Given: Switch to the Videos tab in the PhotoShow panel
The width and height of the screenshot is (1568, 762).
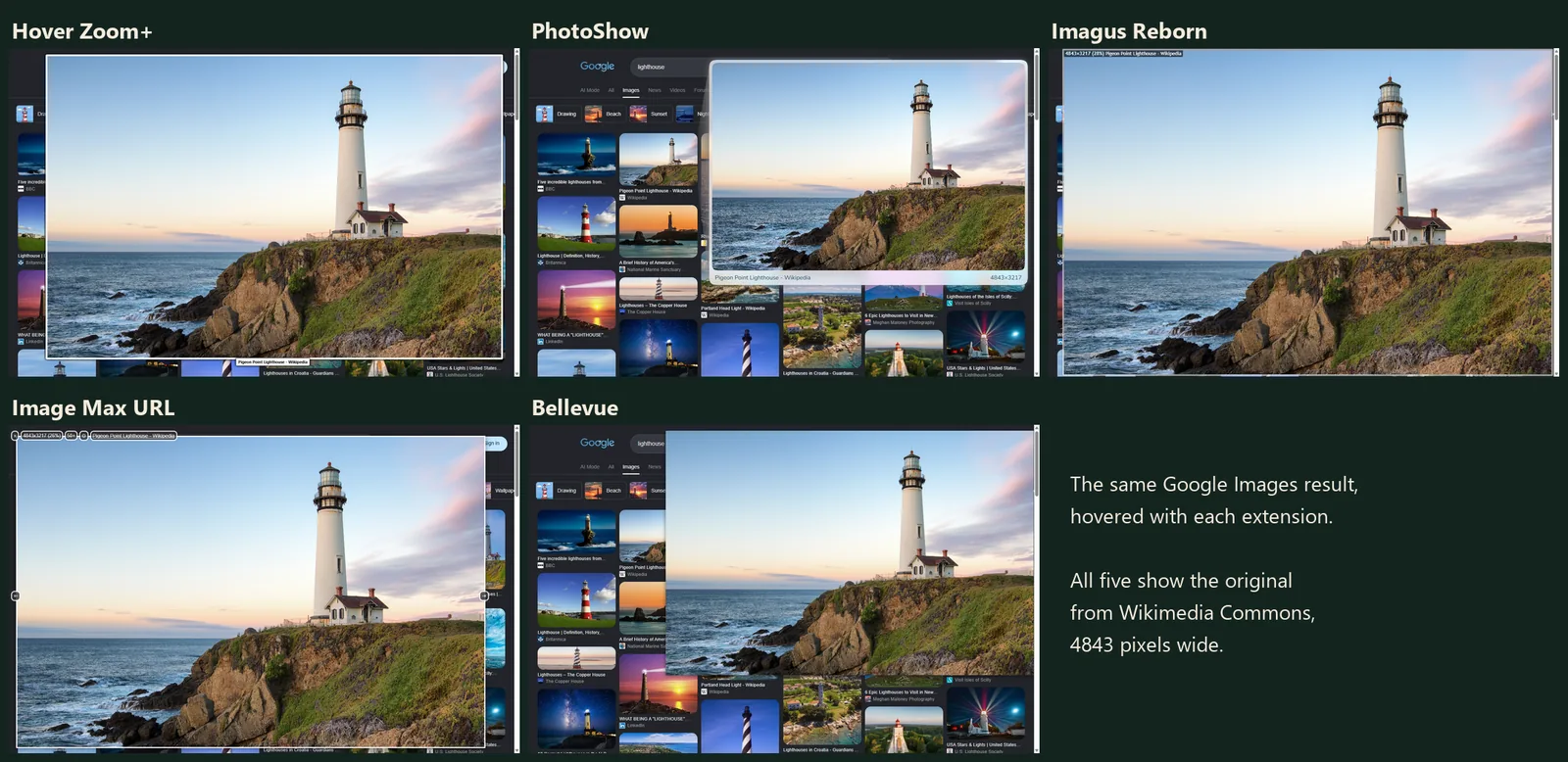Looking at the screenshot, I should pos(677,90).
